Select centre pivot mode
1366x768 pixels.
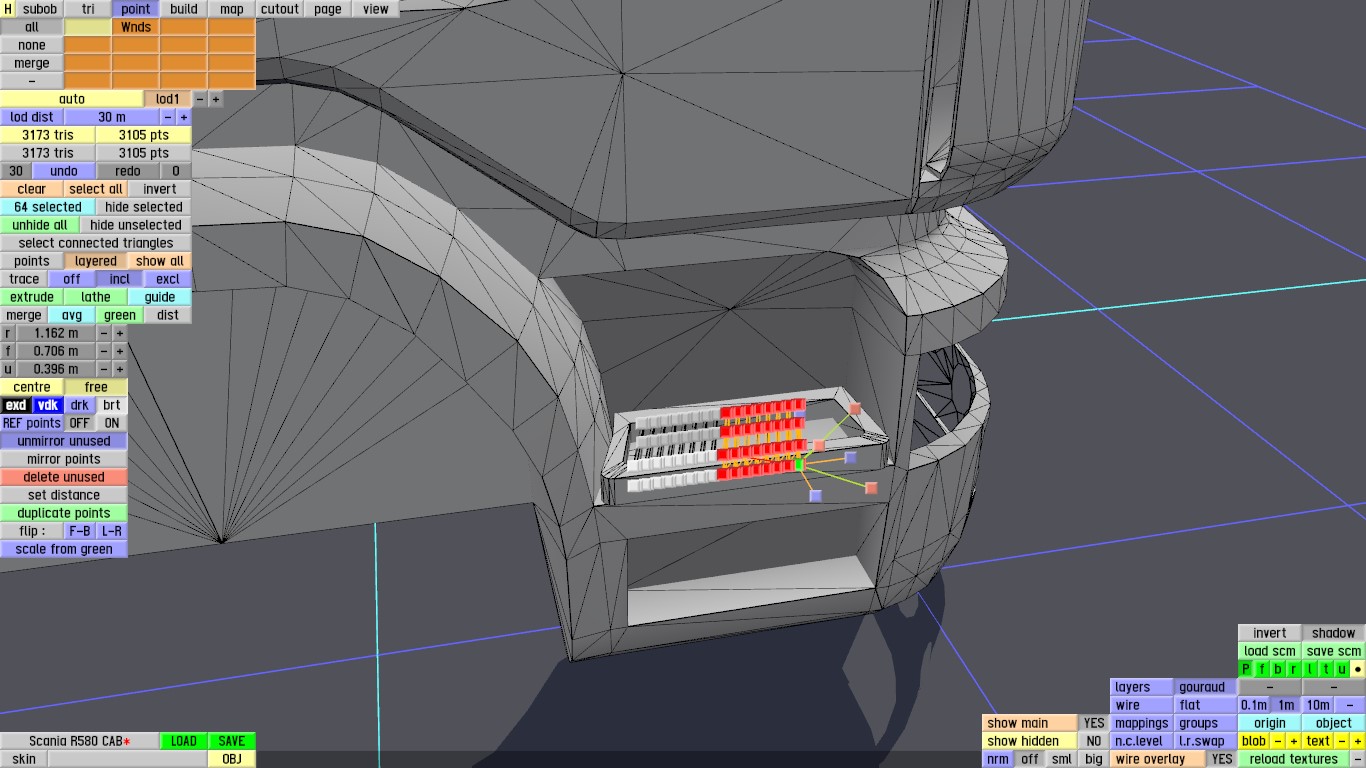32,387
